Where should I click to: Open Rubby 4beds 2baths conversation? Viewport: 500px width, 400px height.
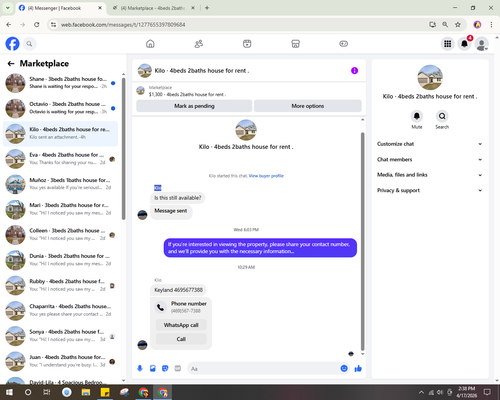click(61, 285)
